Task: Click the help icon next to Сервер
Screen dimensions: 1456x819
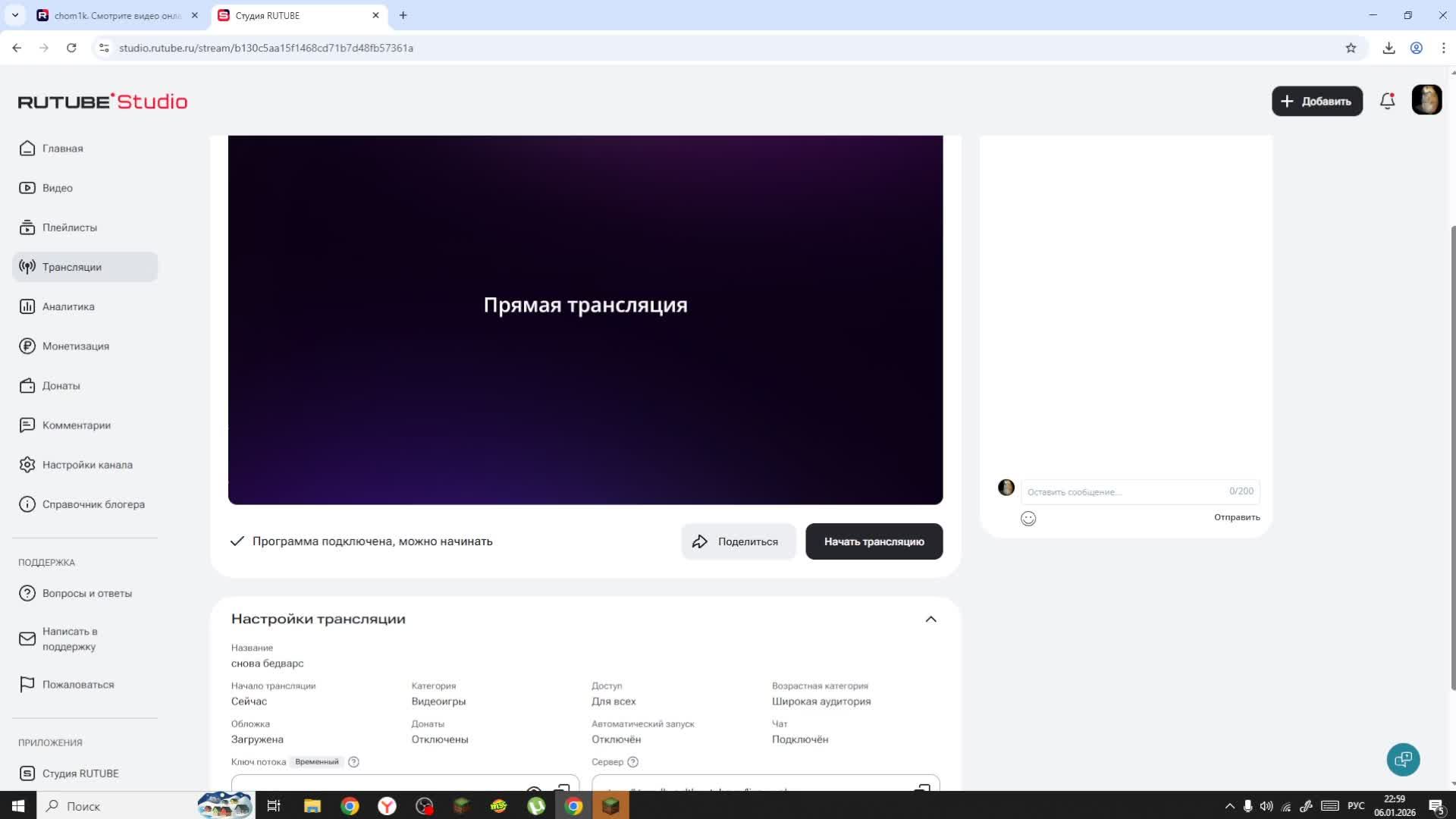Action: [x=633, y=762]
